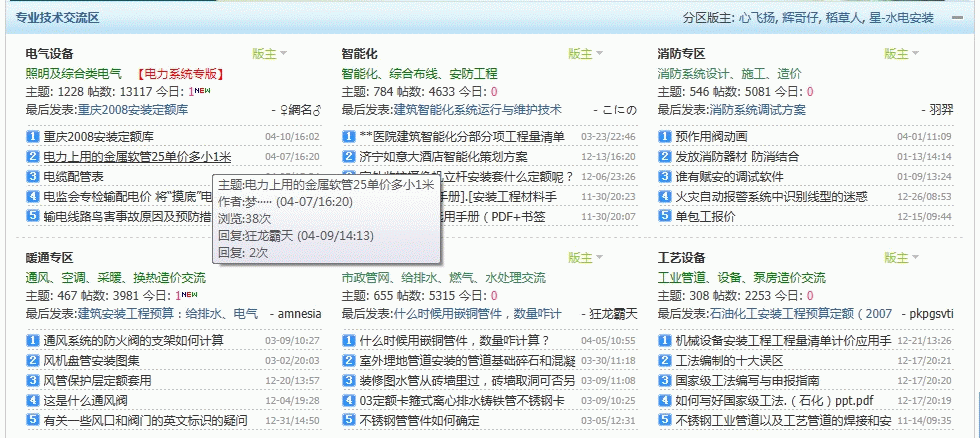
Task: Open the 暖通专区 forum board
Action: point(50,257)
